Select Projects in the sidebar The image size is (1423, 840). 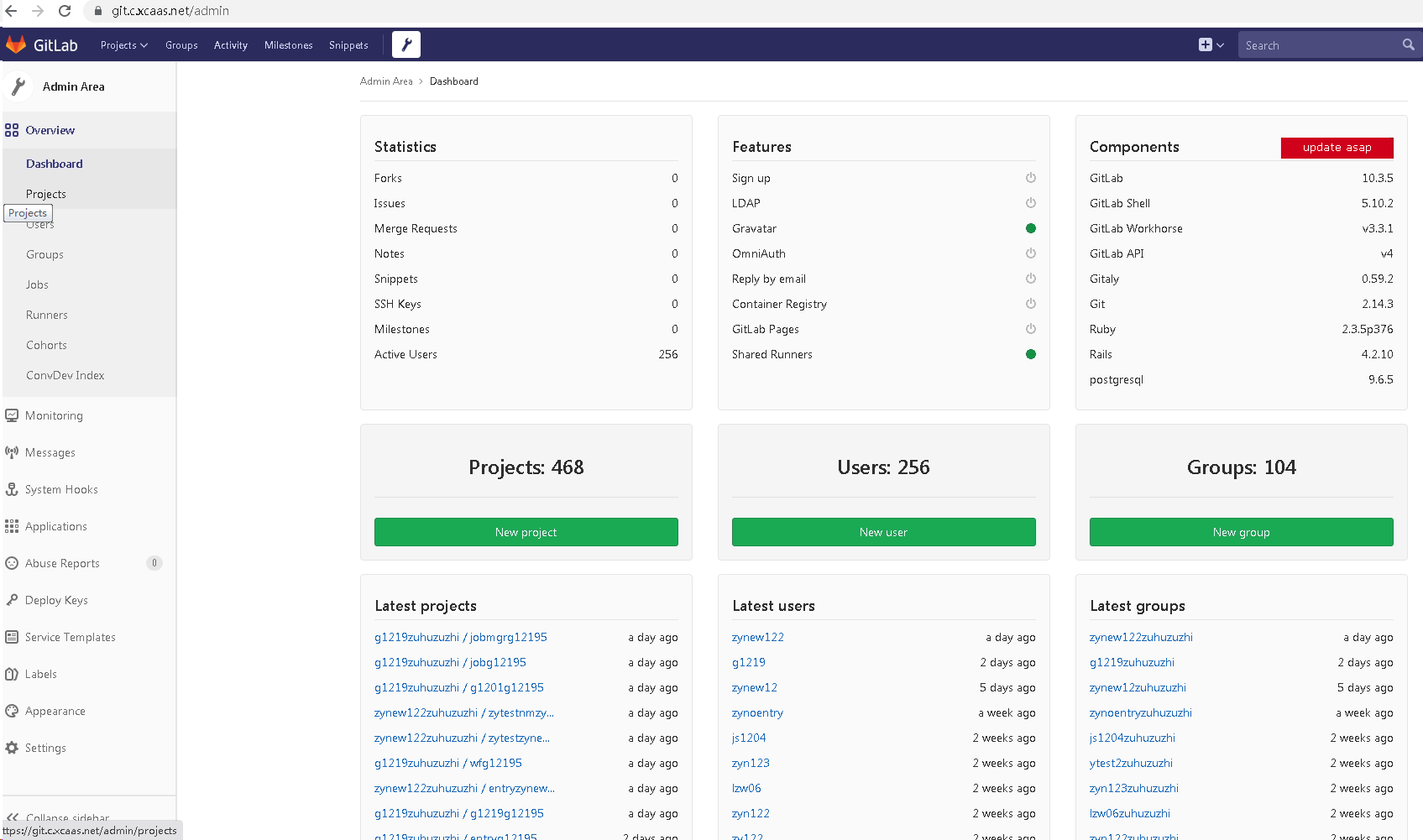[x=46, y=194]
